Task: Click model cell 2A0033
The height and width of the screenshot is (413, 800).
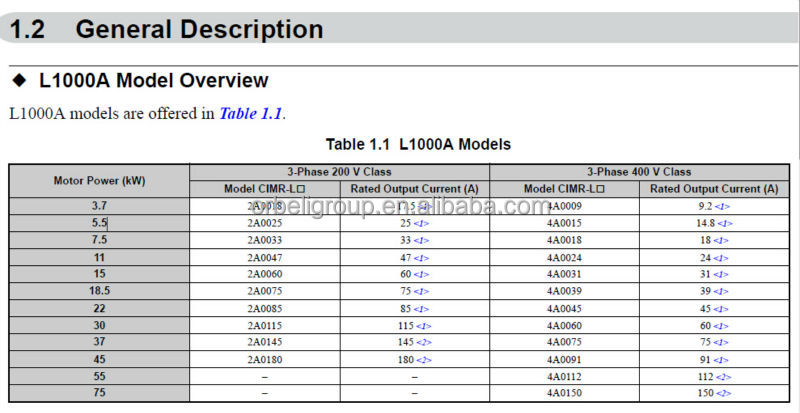Action: click(265, 240)
